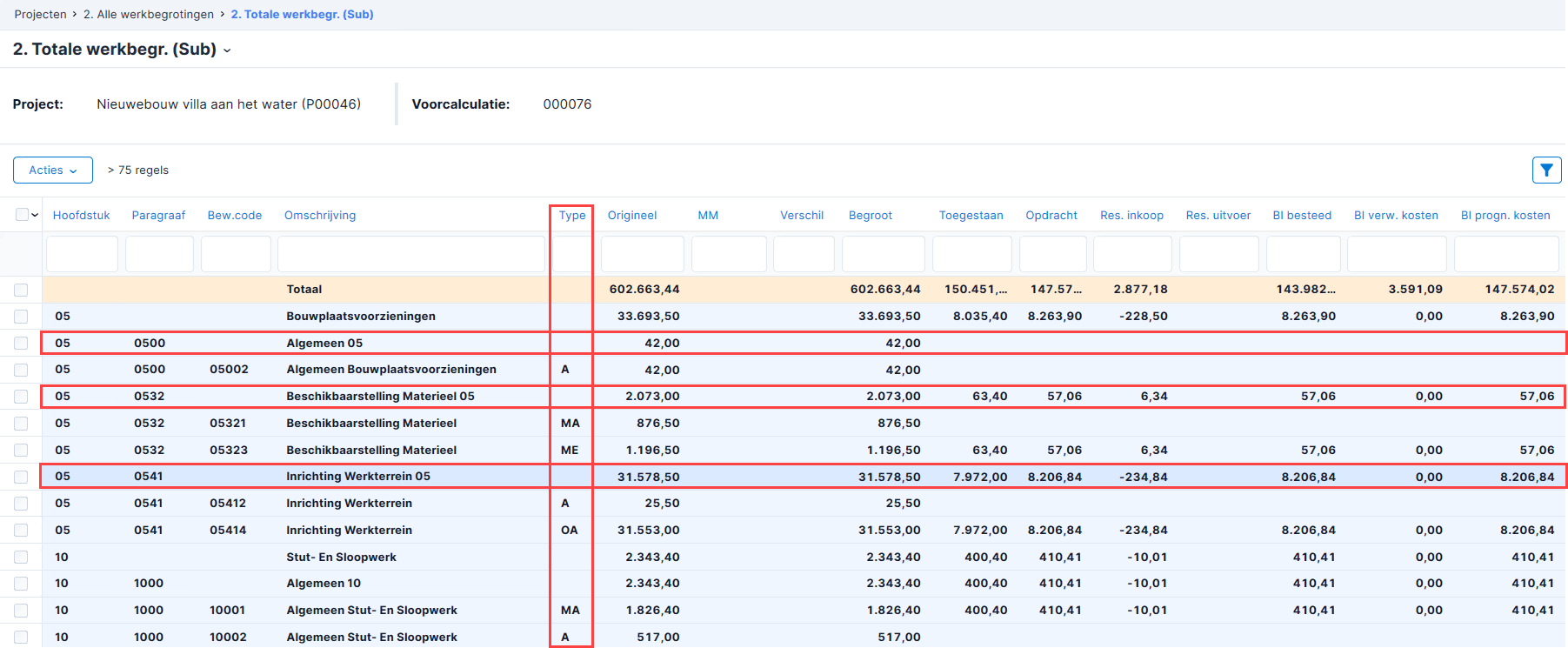The height and width of the screenshot is (648, 1568).
Task: Open the page title dropdown chevron
Action: pyautogui.click(x=227, y=50)
